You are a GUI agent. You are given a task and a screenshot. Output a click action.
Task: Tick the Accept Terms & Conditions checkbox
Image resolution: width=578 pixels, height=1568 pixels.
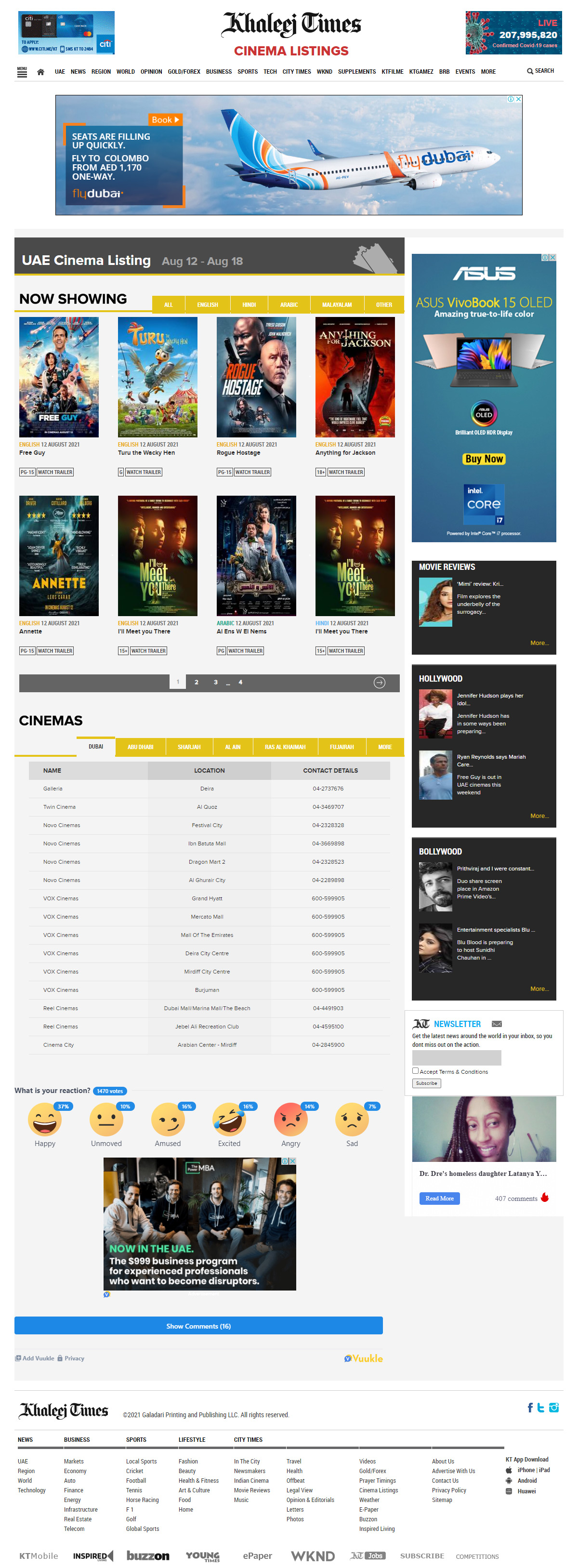coord(416,1071)
